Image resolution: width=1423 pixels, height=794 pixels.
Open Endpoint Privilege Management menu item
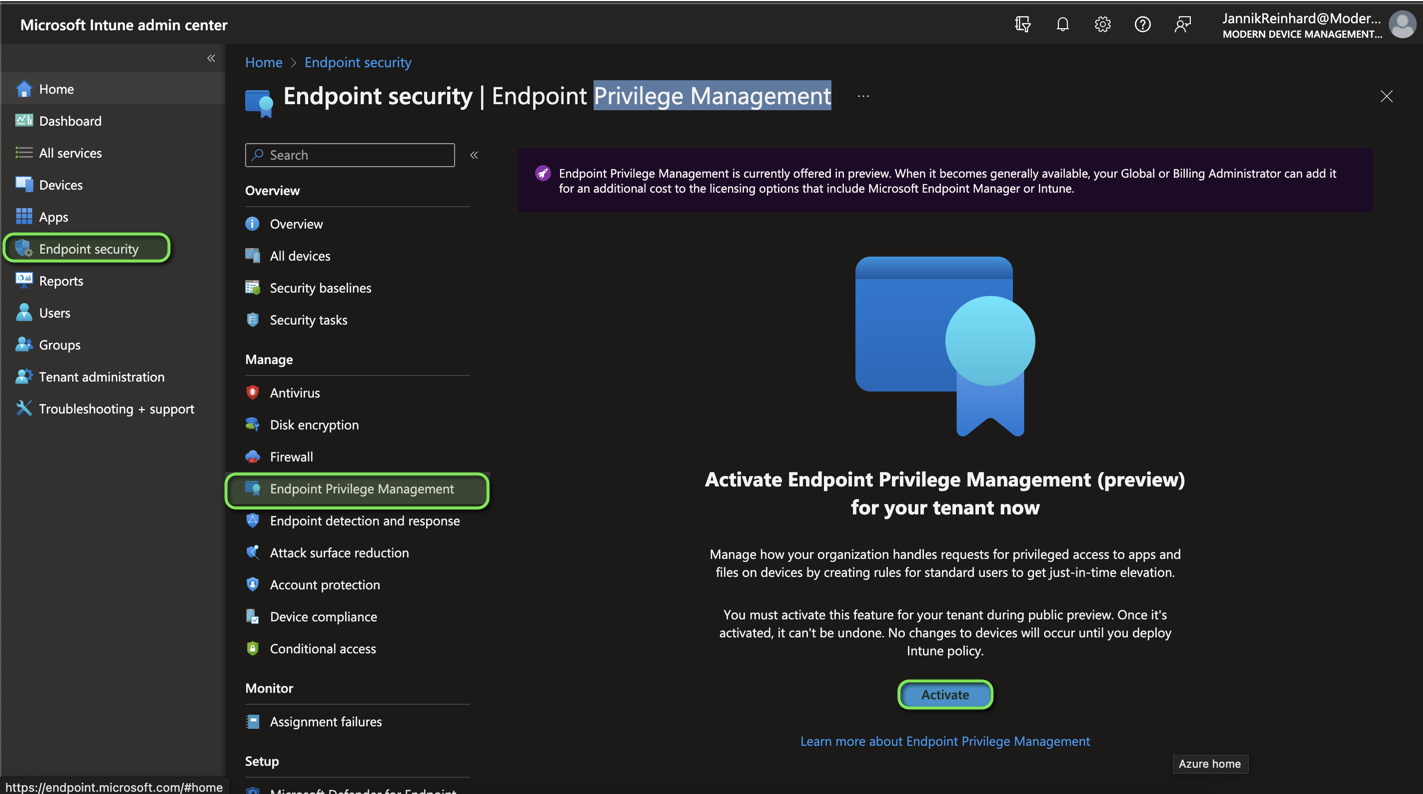pos(361,489)
